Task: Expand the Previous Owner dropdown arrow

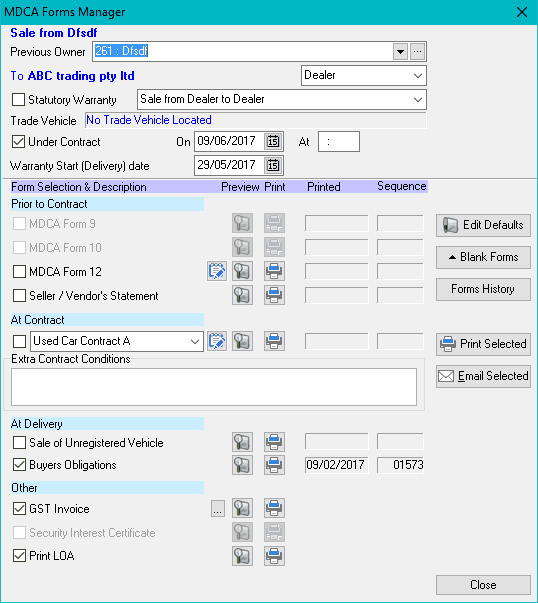Action: pos(400,52)
